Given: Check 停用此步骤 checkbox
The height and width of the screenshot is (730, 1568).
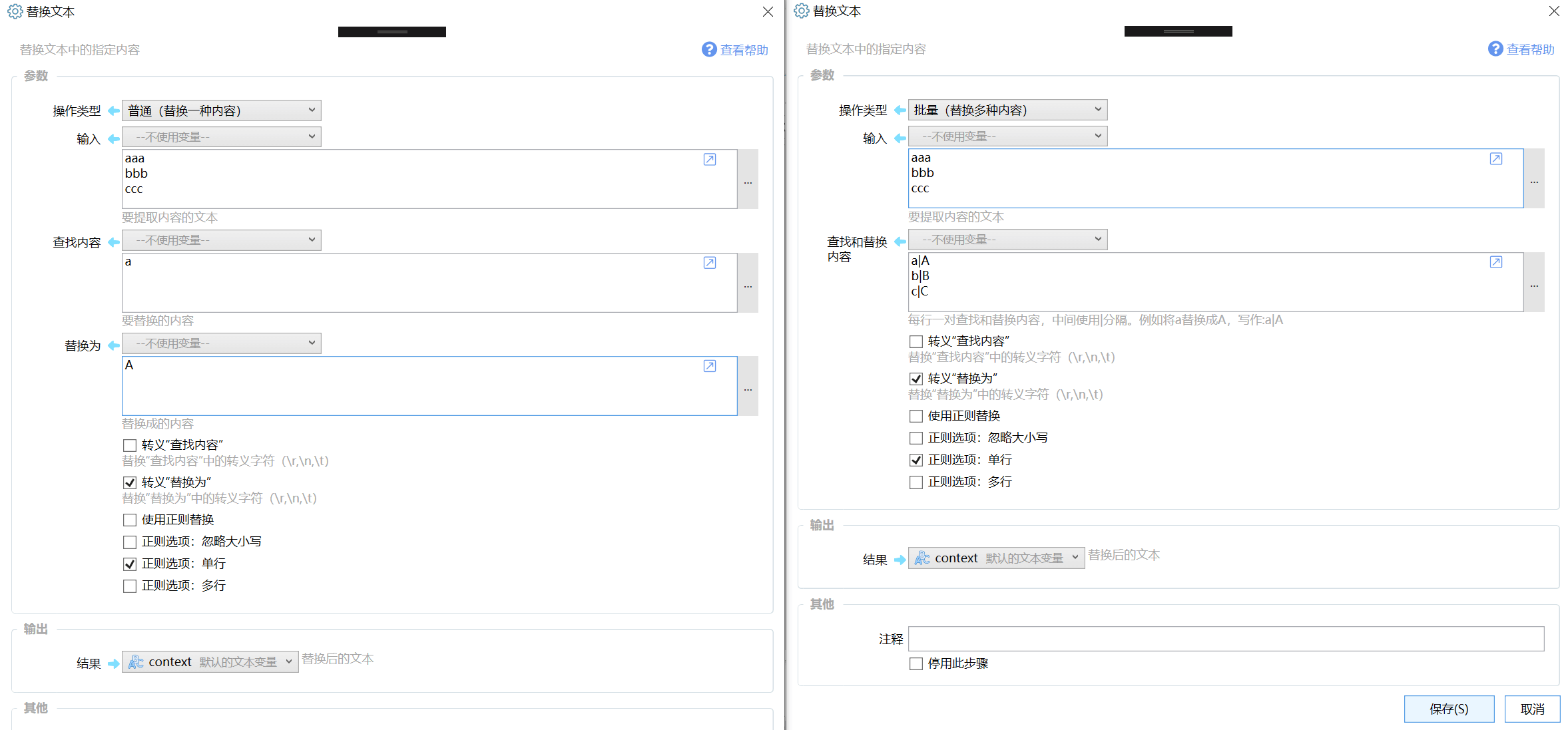Looking at the screenshot, I should (916, 663).
